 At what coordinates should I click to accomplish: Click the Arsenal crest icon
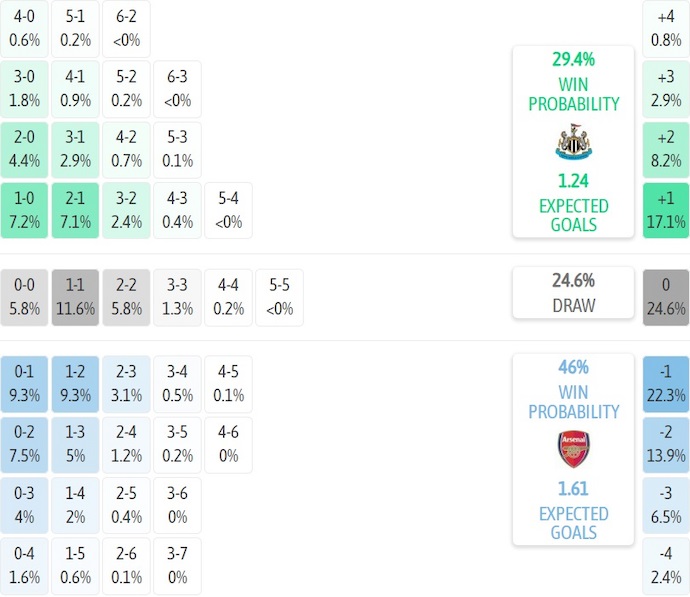coord(573,449)
